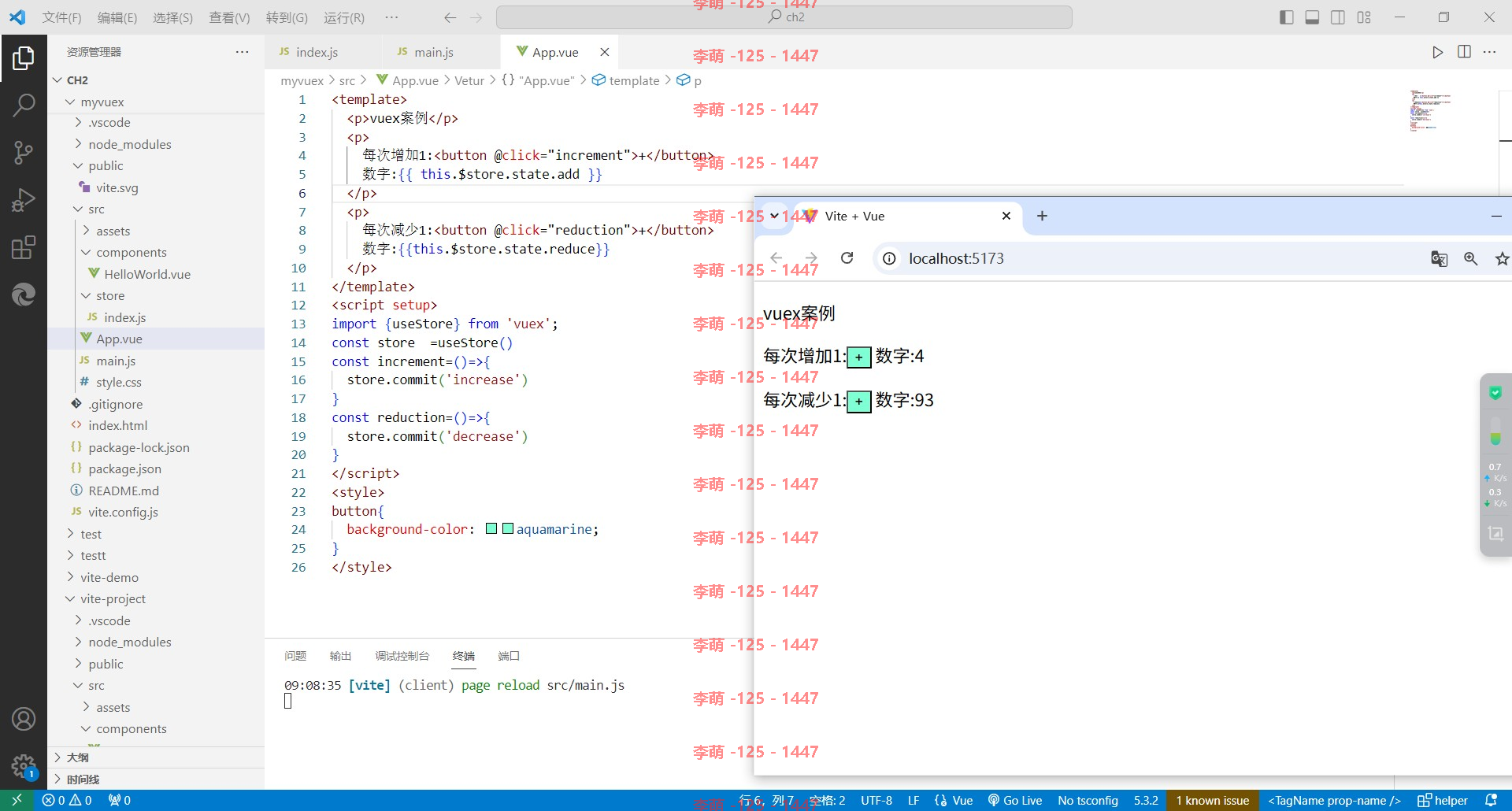
Task: Collapse the CH2 root folder
Action: tap(57, 80)
